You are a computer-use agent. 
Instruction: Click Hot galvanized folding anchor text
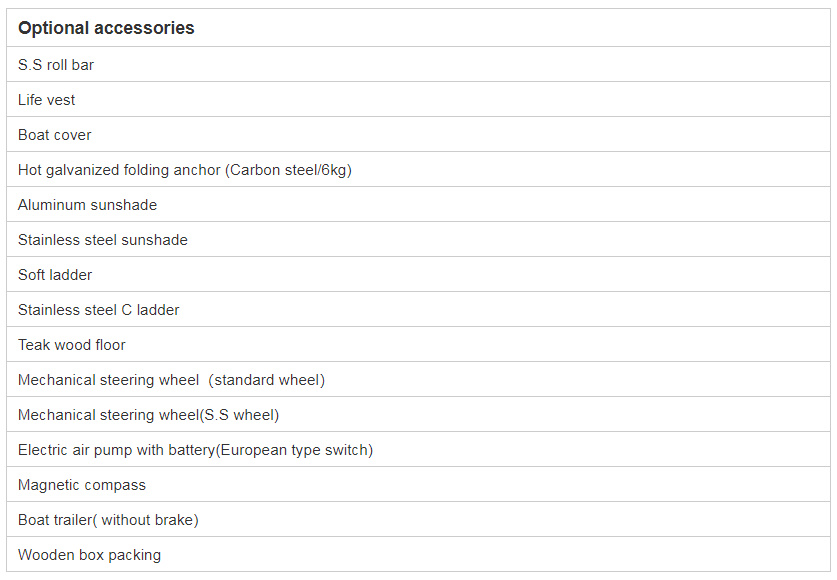120,170
